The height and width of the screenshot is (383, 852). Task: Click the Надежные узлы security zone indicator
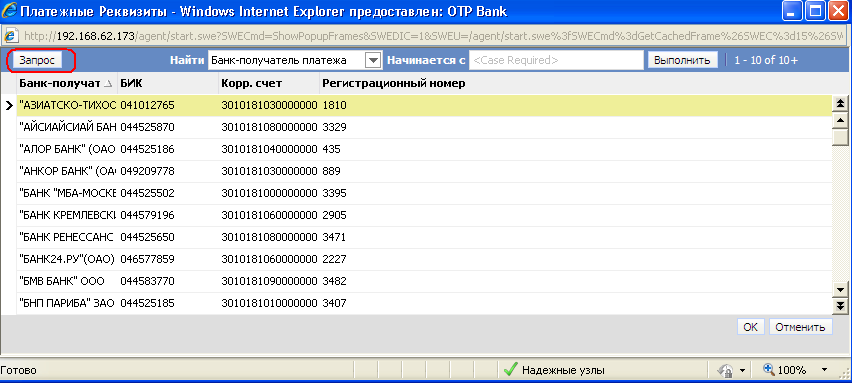point(554,371)
